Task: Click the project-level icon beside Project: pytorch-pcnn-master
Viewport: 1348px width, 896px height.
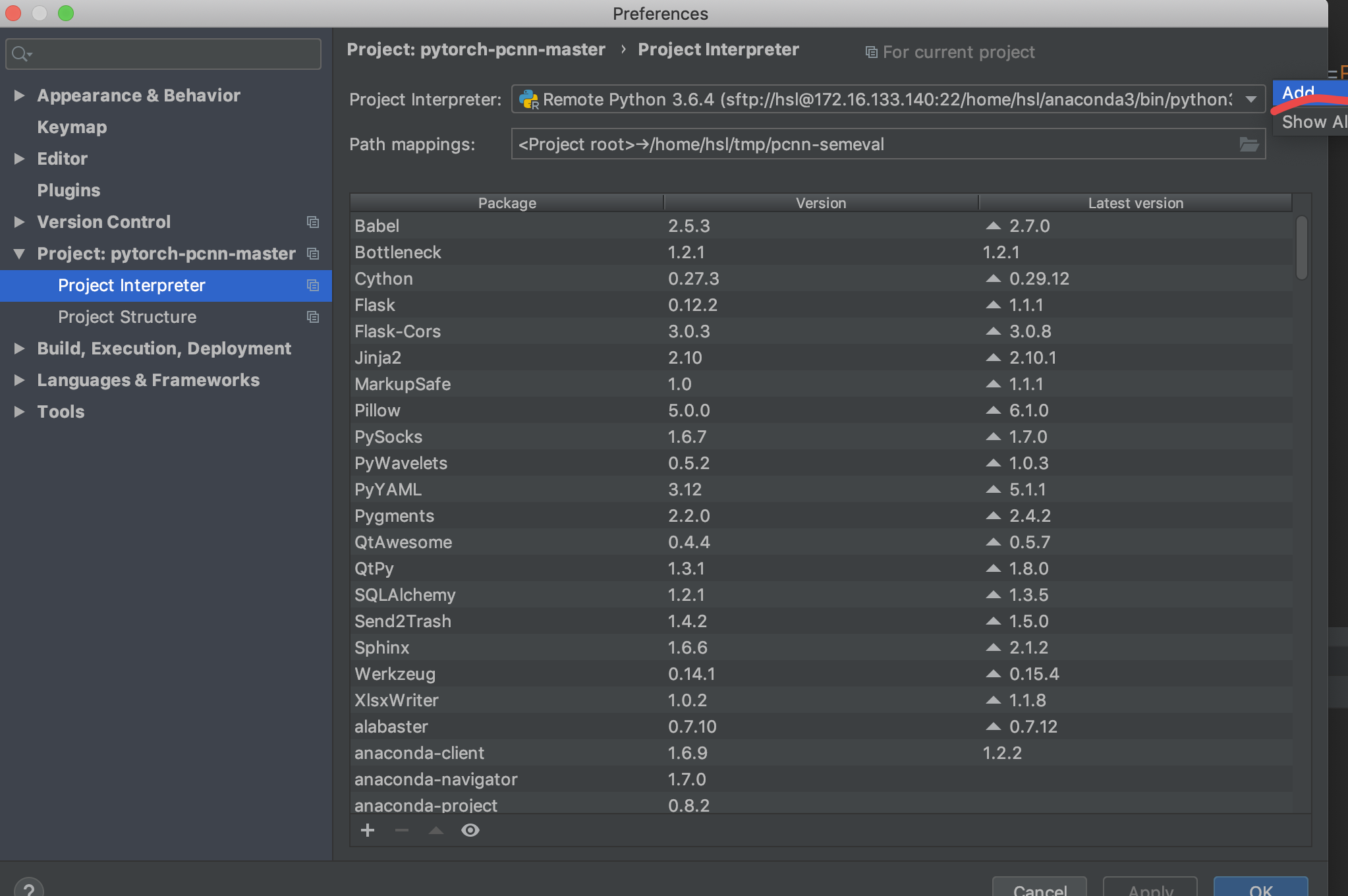Action: coord(313,254)
